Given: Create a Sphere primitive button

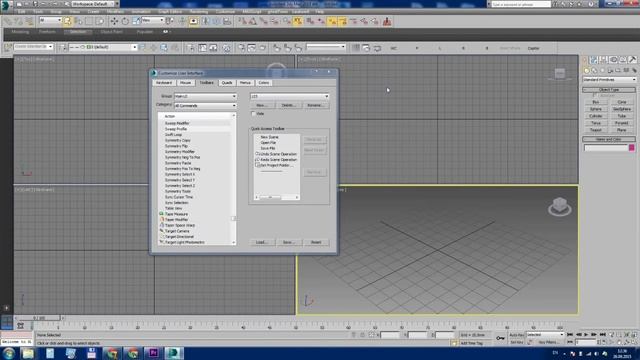Looking at the screenshot, I should click(x=596, y=109).
